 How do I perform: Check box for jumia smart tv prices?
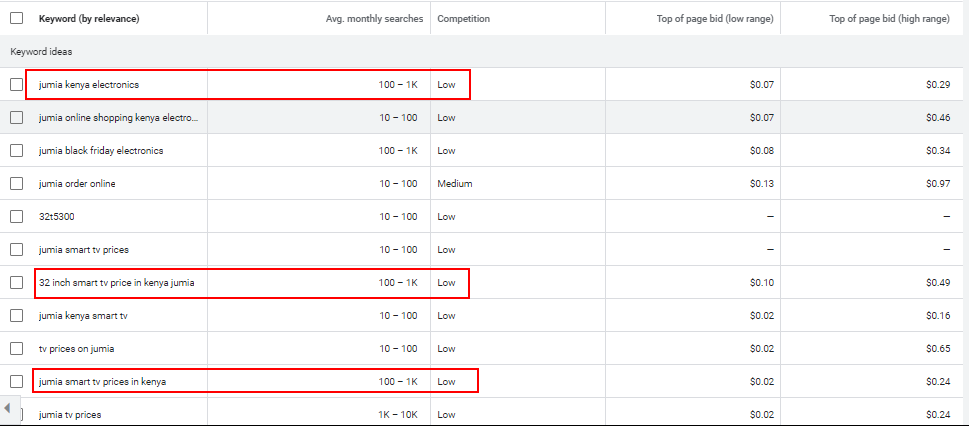[x=17, y=250]
